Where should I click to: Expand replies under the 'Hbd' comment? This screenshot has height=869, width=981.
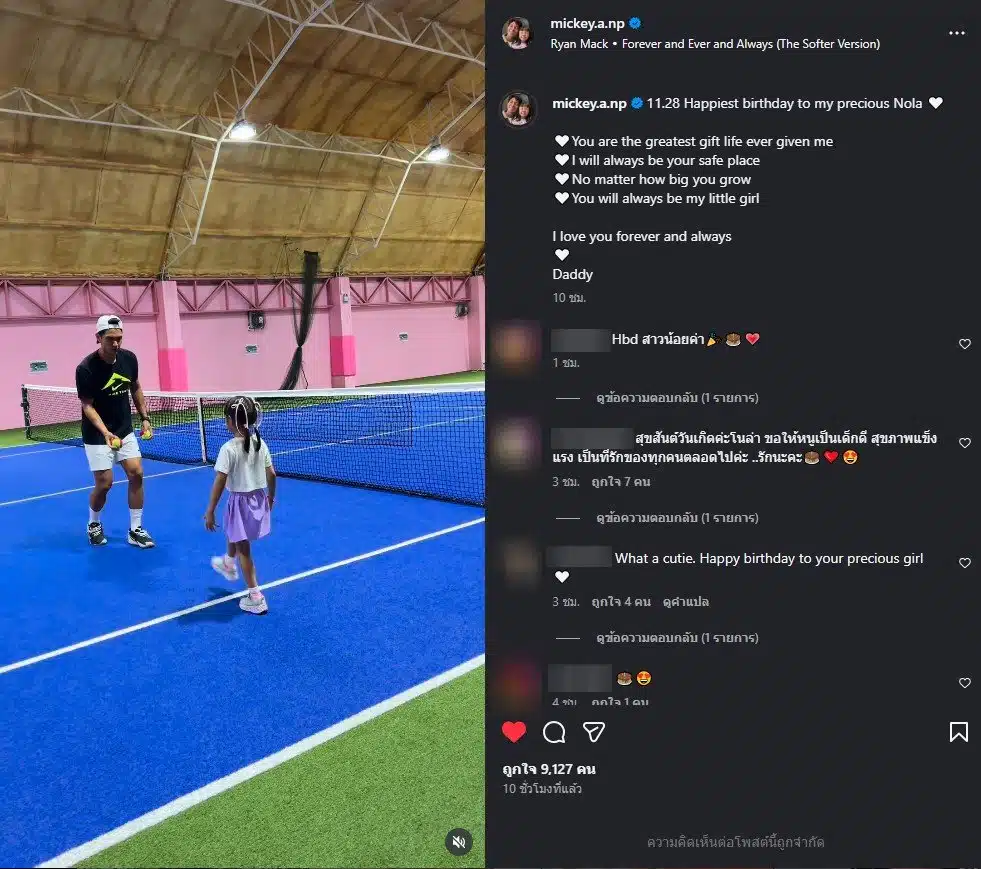tap(677, 398)
